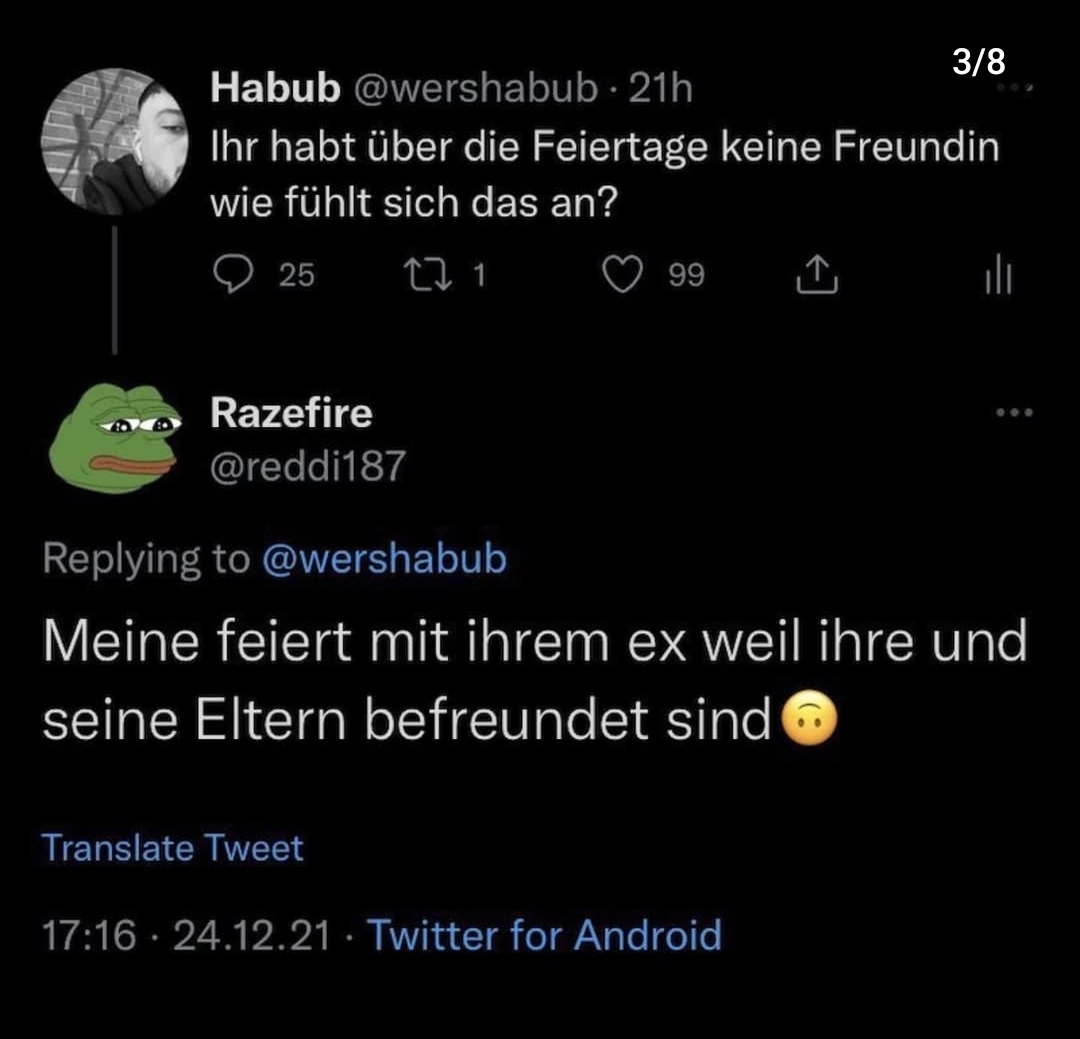Open Habub's profile picture

(113, 141)
